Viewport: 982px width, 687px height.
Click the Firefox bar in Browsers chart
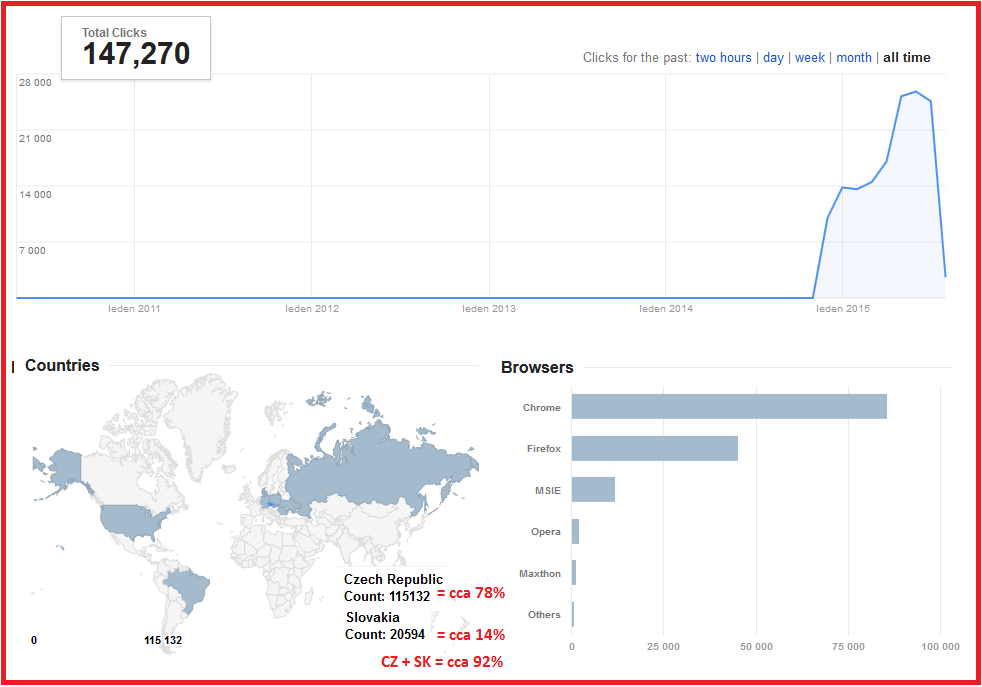click(655, 448)
